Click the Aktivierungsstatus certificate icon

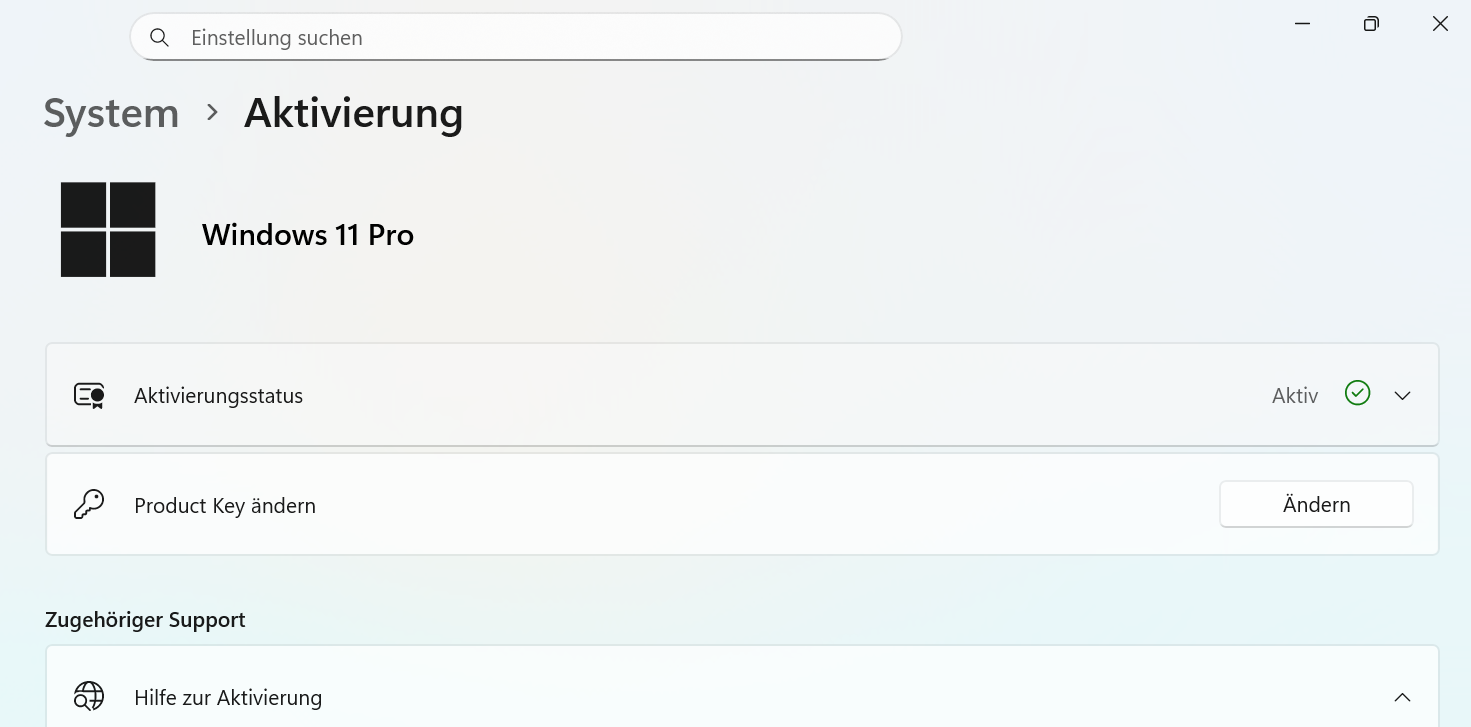pyautogui.click(x=89, y=396)
